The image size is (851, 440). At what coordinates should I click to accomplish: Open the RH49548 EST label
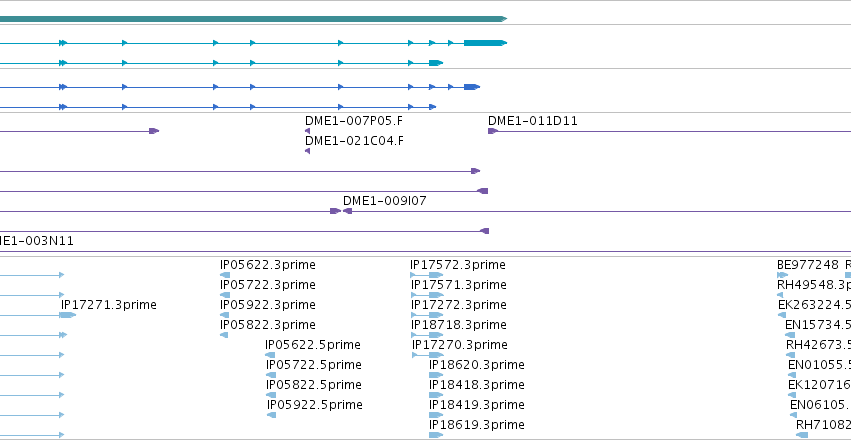click(x=814, y=285)
